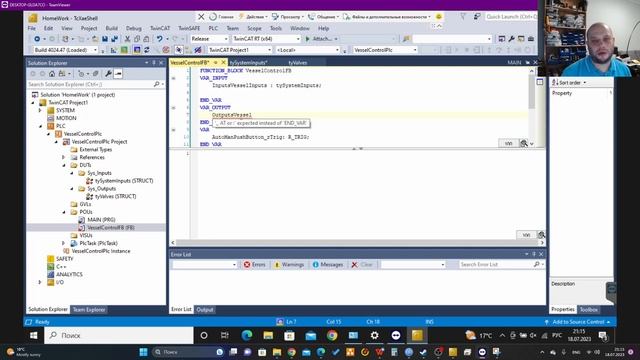Click the Settings gear in the remote taskbar
The image size is (640, 360).
pyautogui.click(x=374, y=336)
